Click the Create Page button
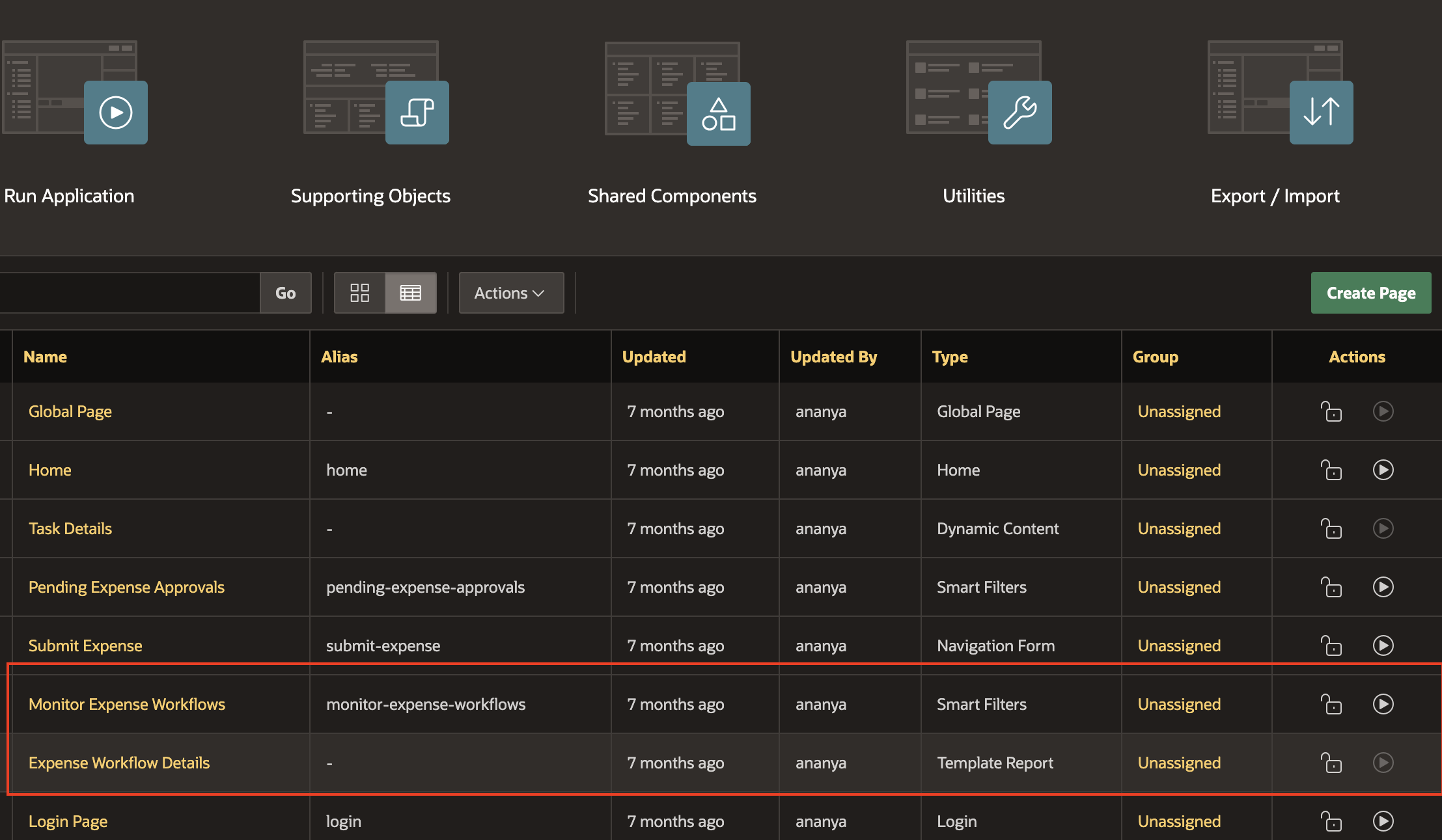Screen dimensions: 1442x840 1370,293
